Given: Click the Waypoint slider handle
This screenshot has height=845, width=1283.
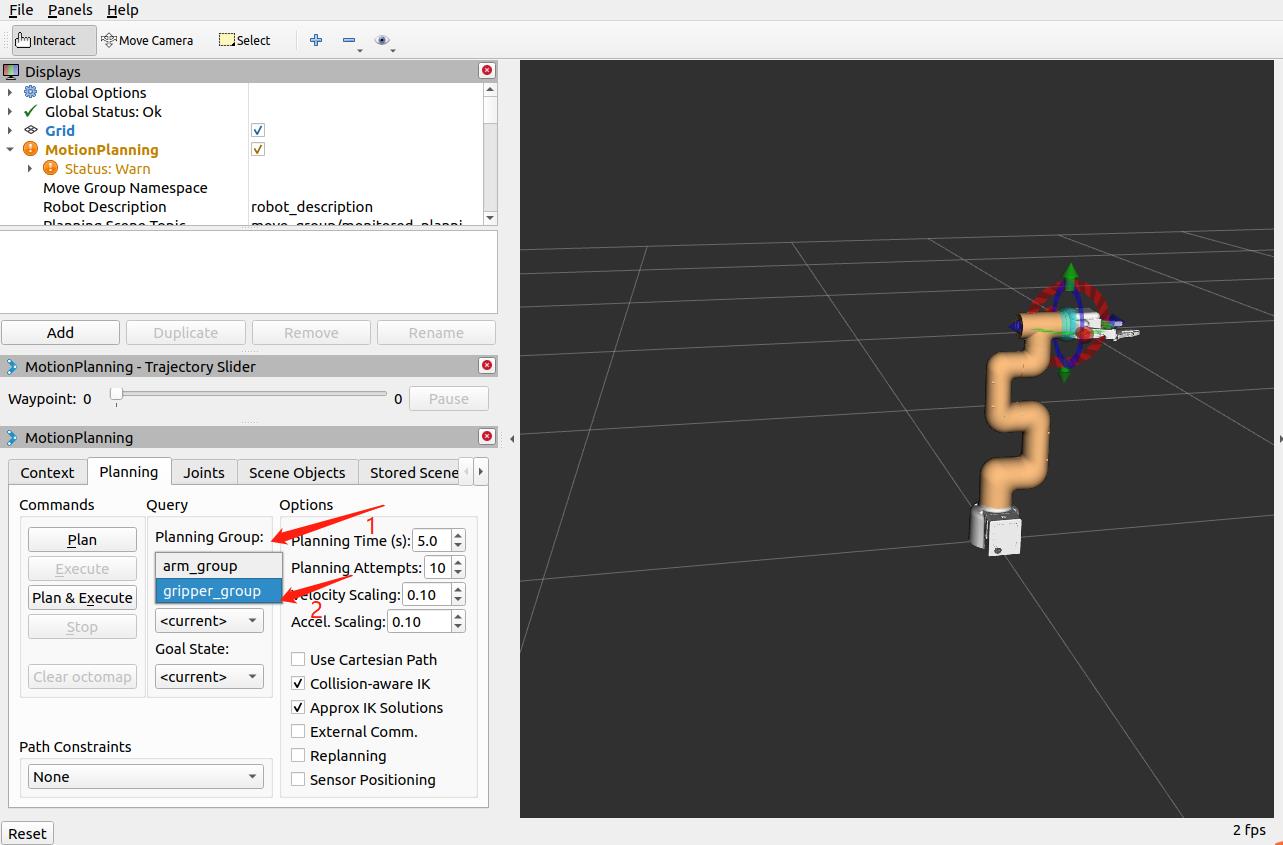Looking at the screenshot, I should [x=116, y=396].
